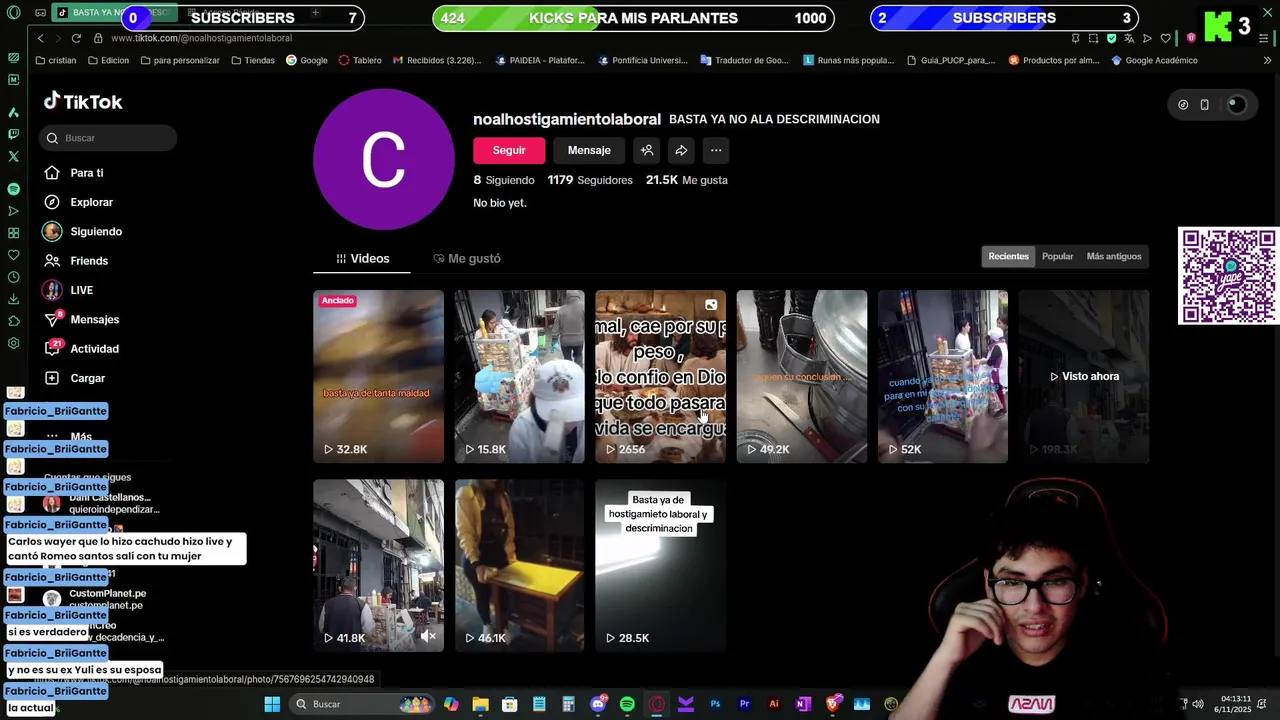Open Spotify from the Windows taskbar

[x=627, y=704]
